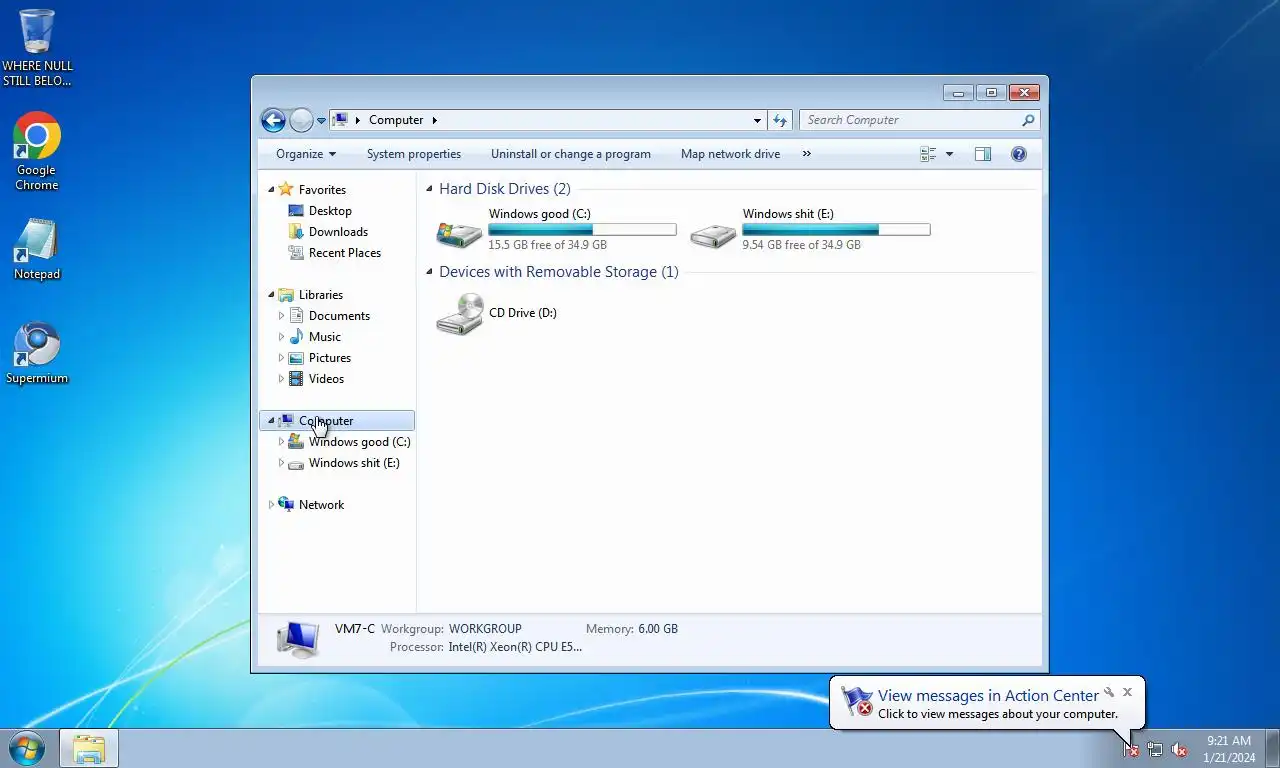1280x768 pixels.
Task: Open the Videos library
Action: coord(326,379)
